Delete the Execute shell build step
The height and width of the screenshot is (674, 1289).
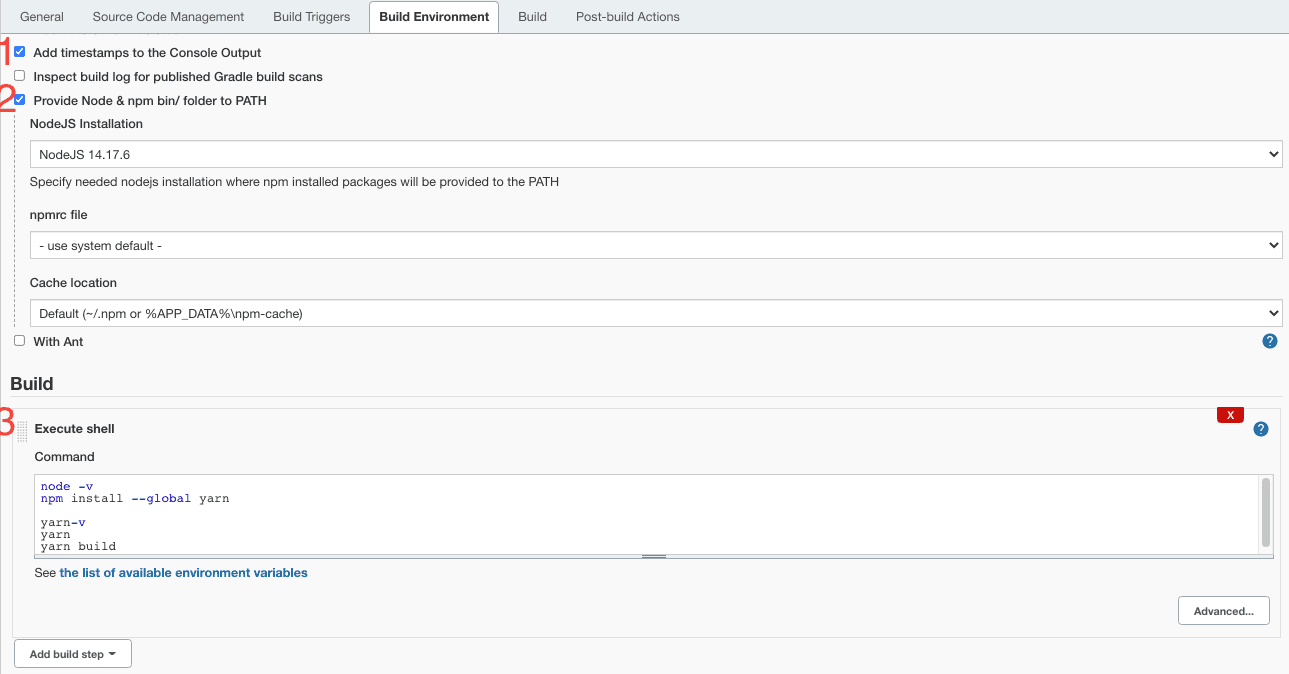1230,415
